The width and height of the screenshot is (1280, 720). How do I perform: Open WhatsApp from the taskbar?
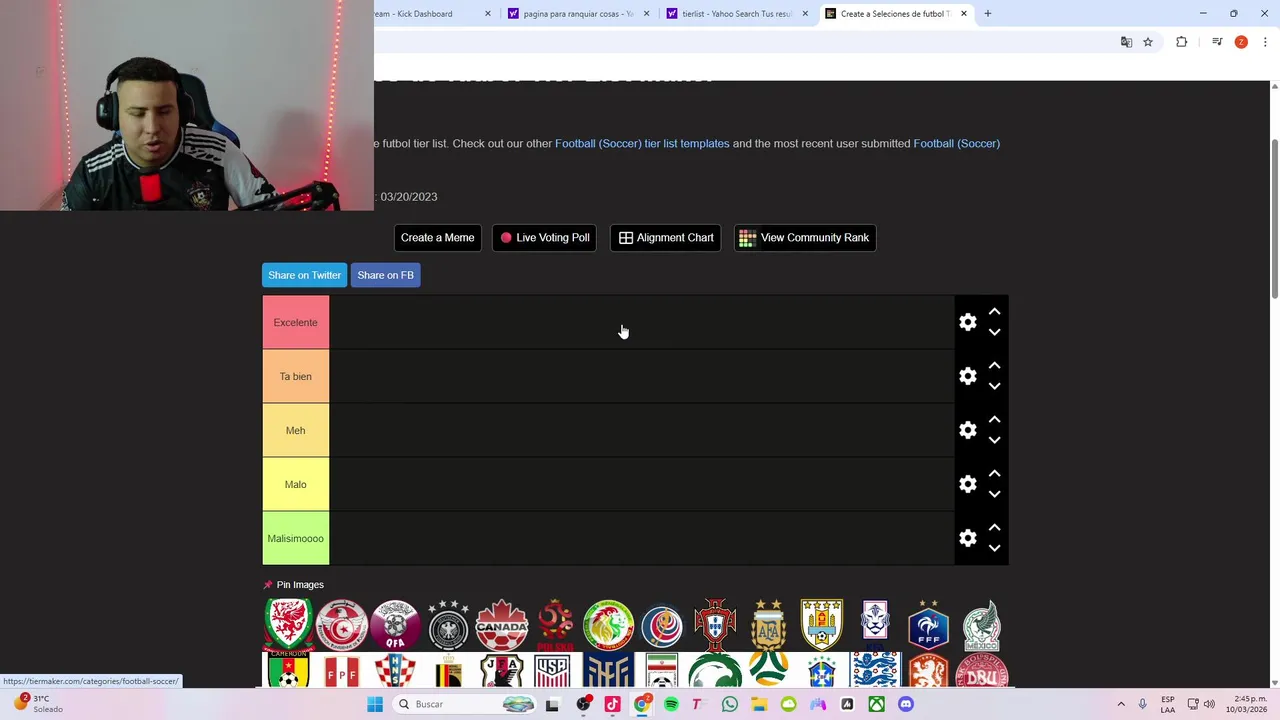tap(730, 704)
